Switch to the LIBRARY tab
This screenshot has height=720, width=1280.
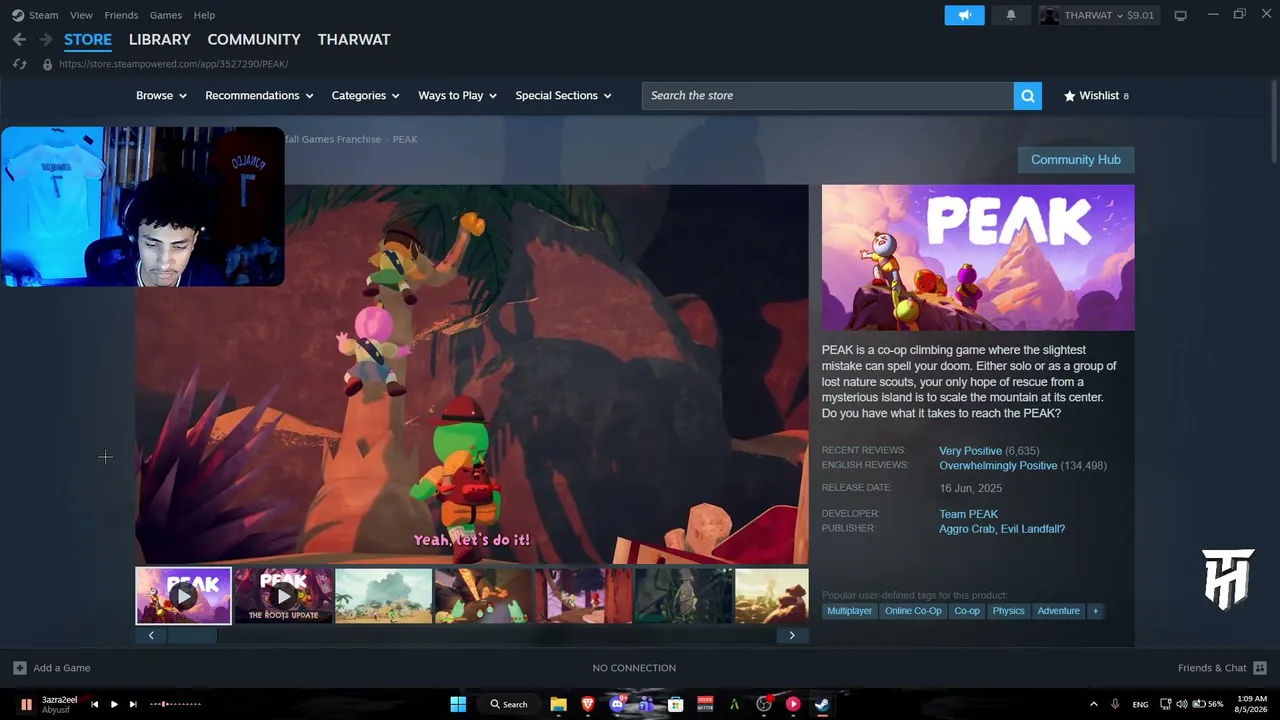160,39
